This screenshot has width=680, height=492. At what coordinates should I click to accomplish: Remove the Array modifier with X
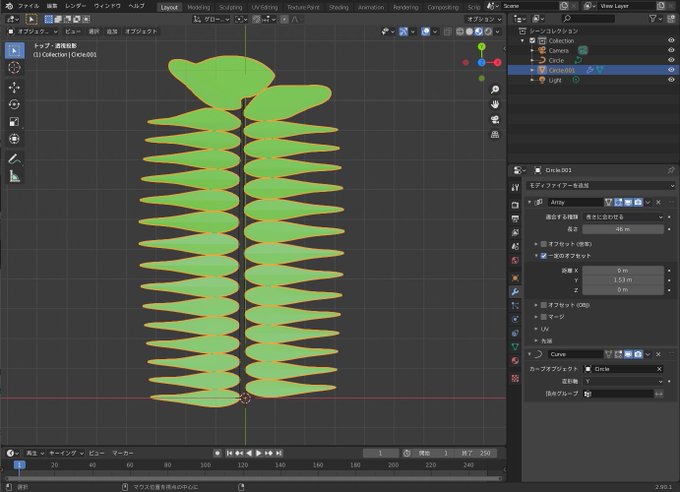tap(658, 202)
